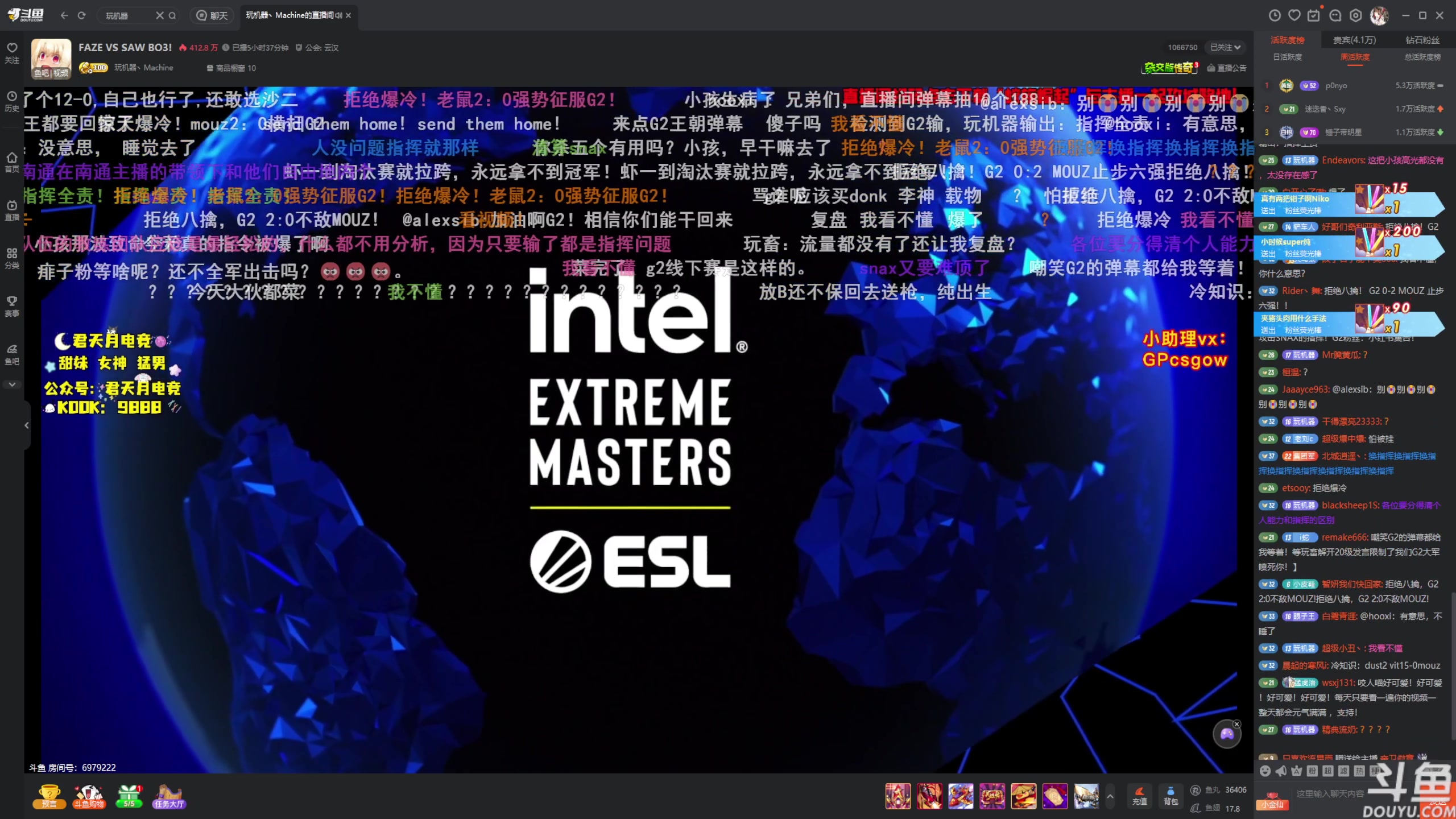Open 直播公告 announcement
This screenshot has height=819, width=1456.
click(1227, 68)
